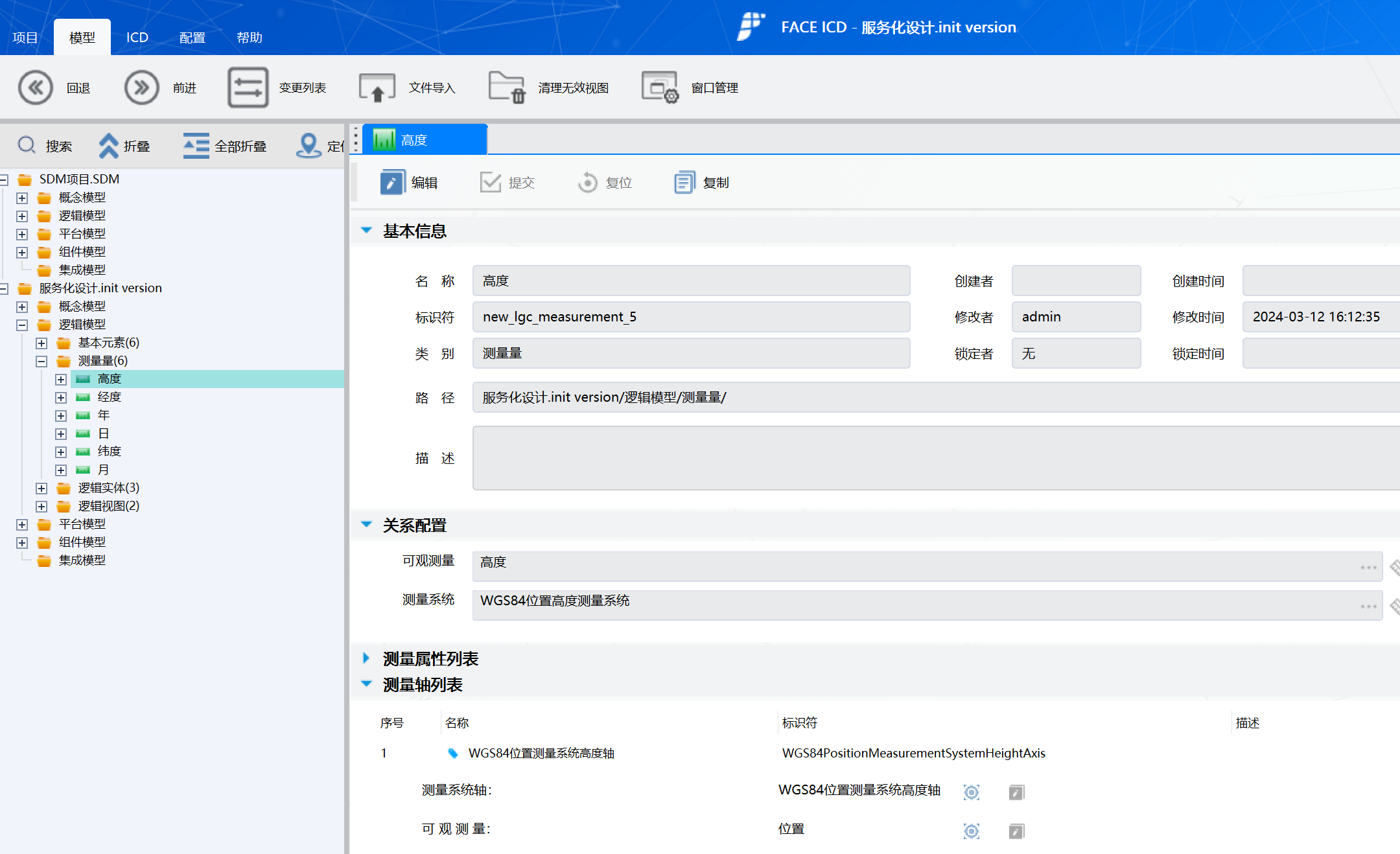
Task: Click the 复制 copy icon
Action: tap(684, 183)
